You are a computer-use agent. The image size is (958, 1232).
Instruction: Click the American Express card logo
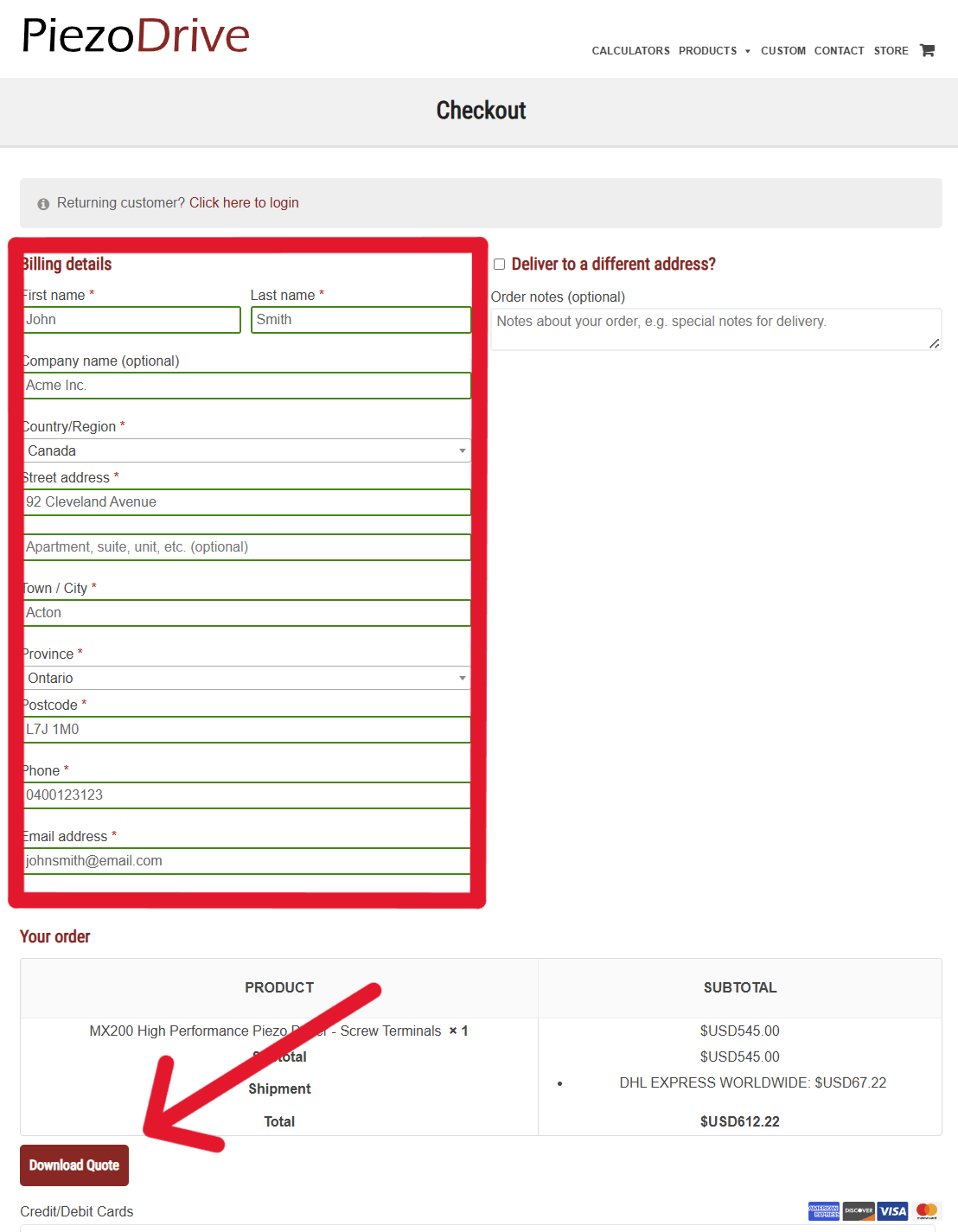[x=824, y=1211]
